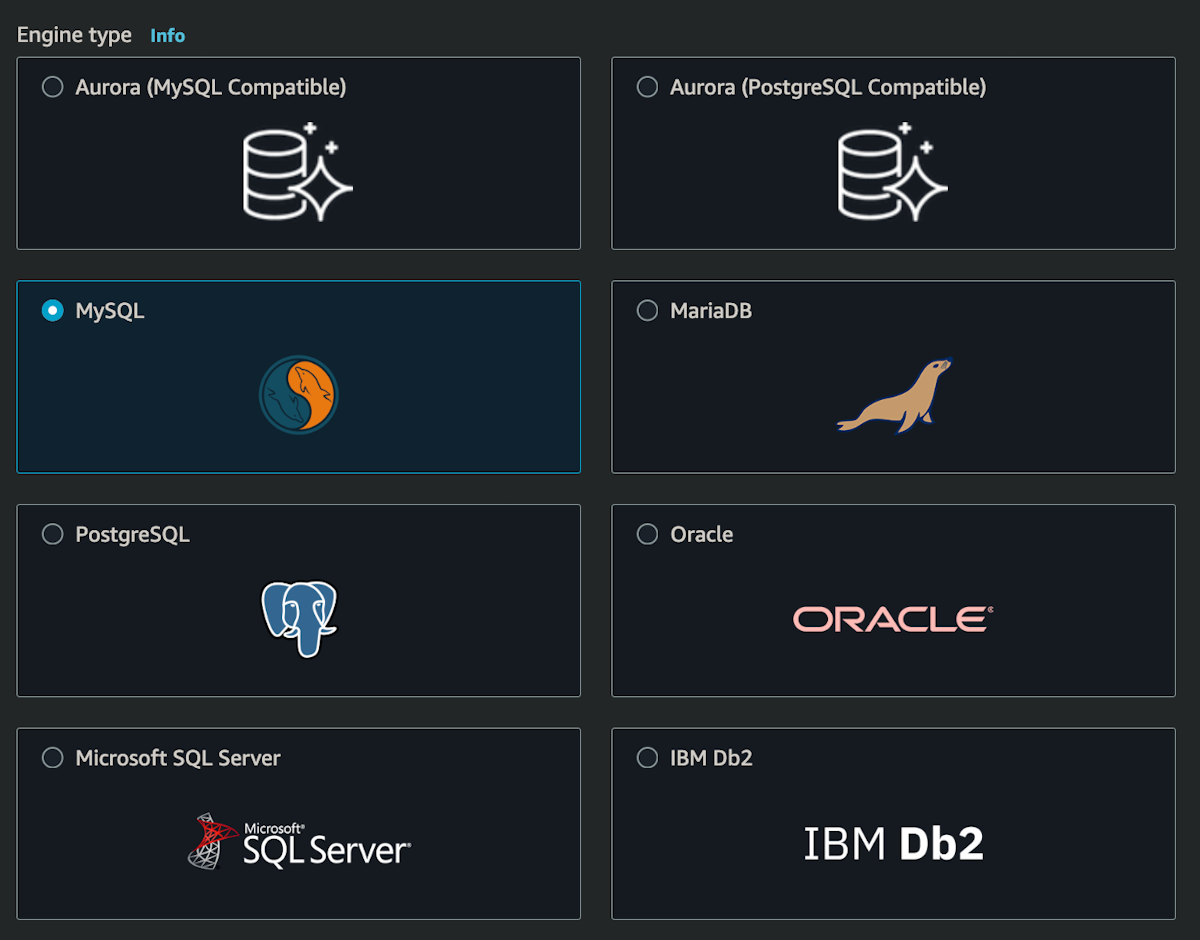Select the Aurora (PostgreSQL Compatible) radio button

[647, 87]
